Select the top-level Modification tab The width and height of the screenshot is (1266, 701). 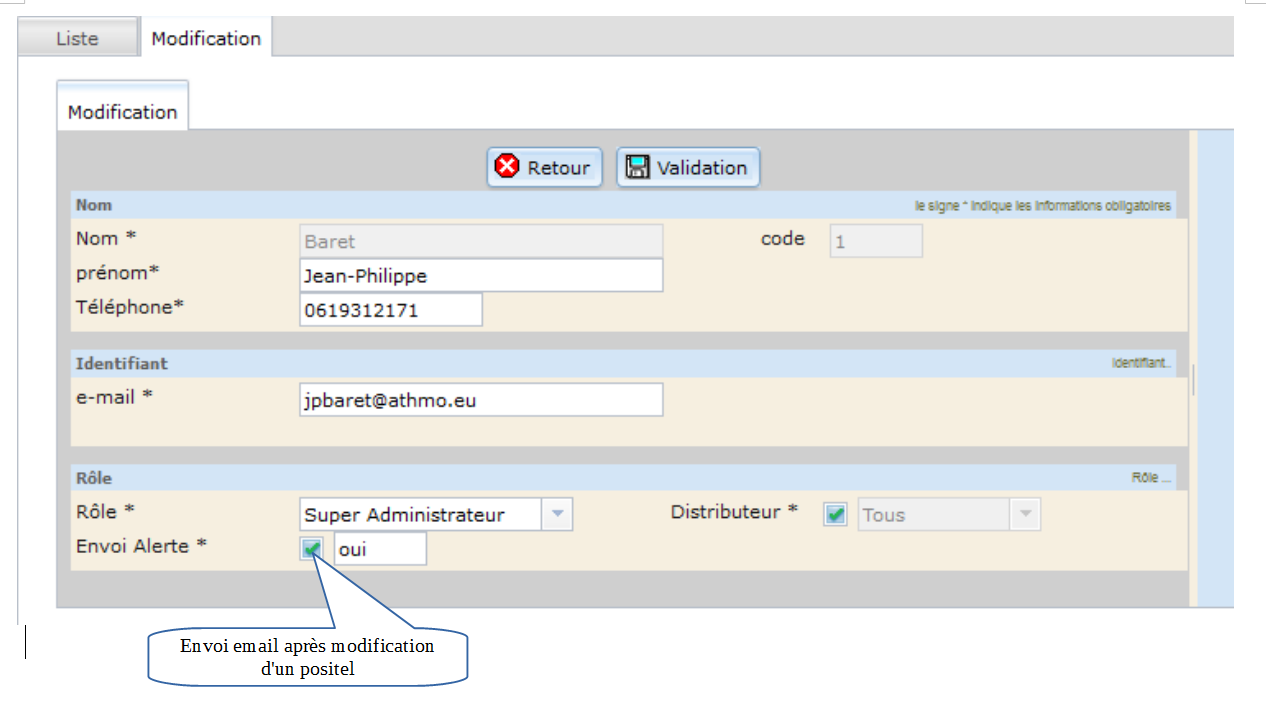tap(206, 39)
